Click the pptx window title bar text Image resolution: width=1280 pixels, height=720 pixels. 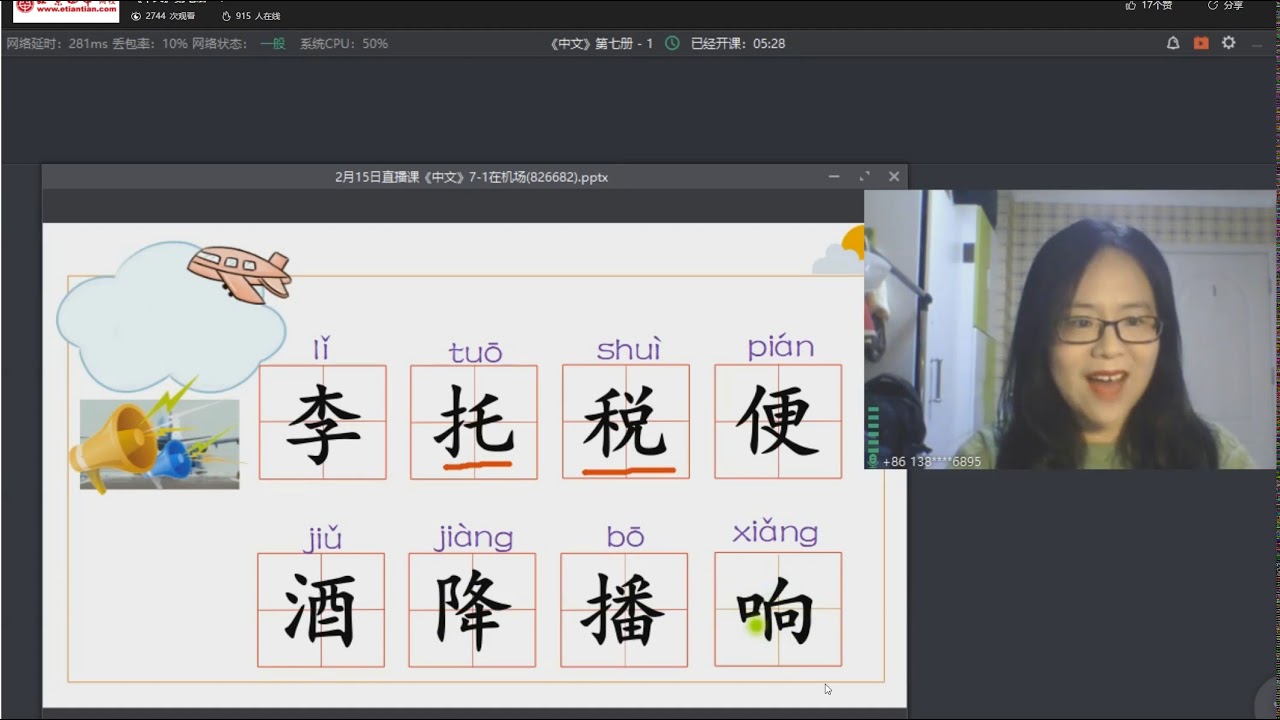click(x=471, y=177)
